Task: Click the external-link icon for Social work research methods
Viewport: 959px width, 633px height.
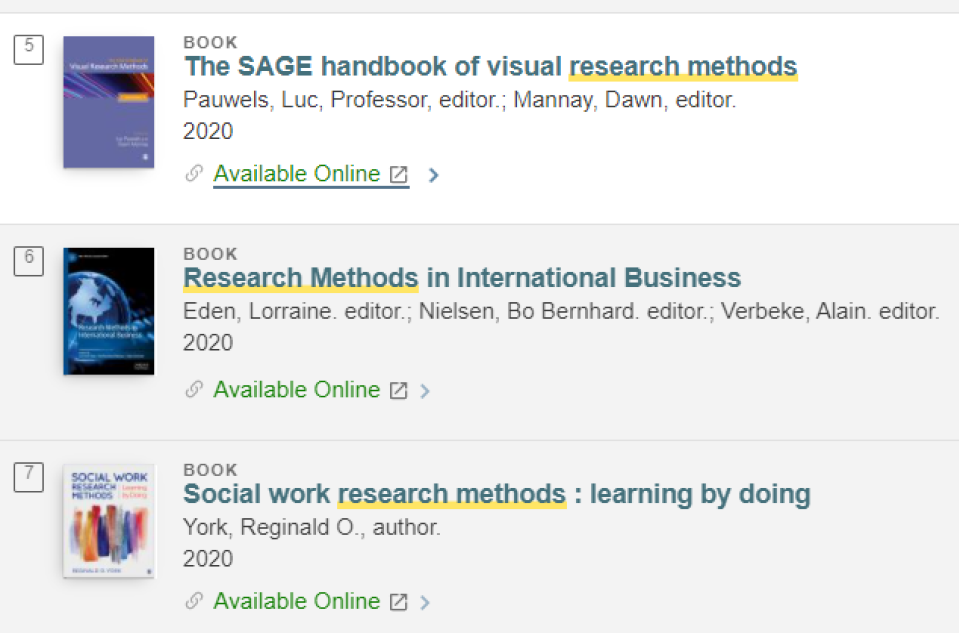Action: (399, 602)
